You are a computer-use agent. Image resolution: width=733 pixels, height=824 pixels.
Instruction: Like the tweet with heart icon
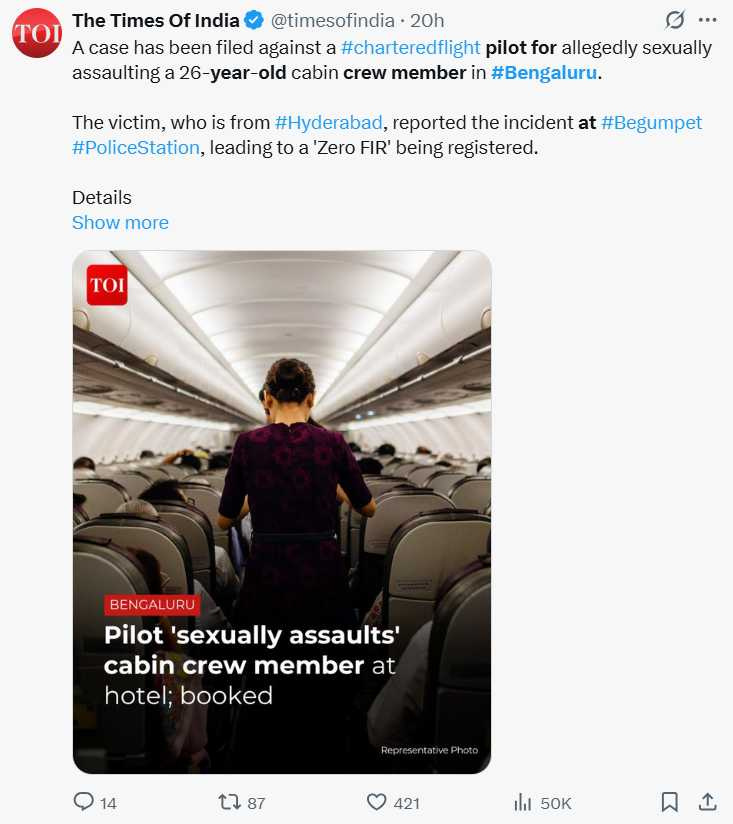coord(376,802)
